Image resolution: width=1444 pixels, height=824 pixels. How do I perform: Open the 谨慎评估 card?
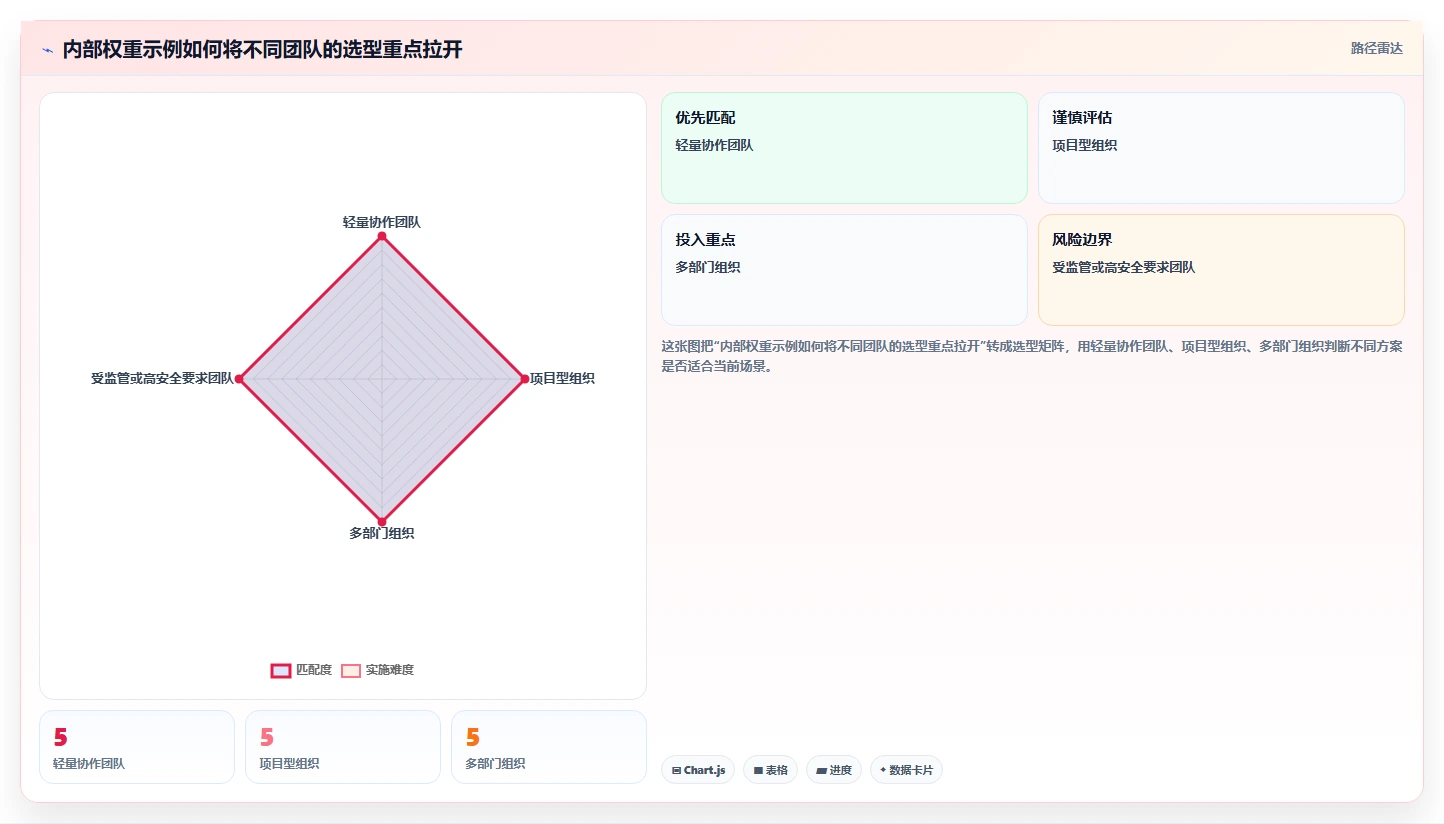(1221, 148)
